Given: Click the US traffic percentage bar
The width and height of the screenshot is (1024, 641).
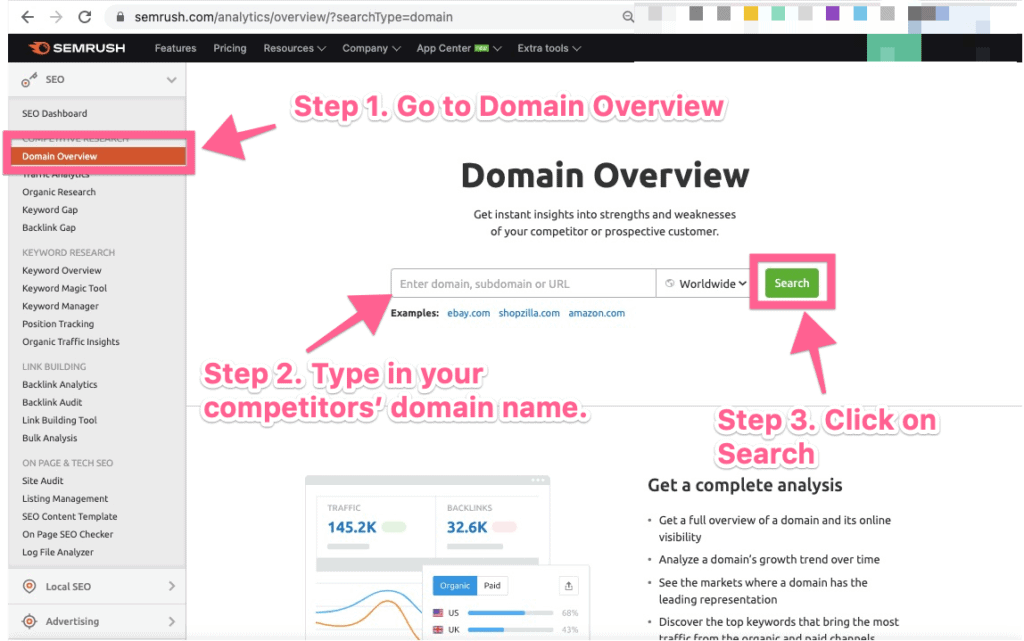Looking at the screenshot, I should pos(510,613).
